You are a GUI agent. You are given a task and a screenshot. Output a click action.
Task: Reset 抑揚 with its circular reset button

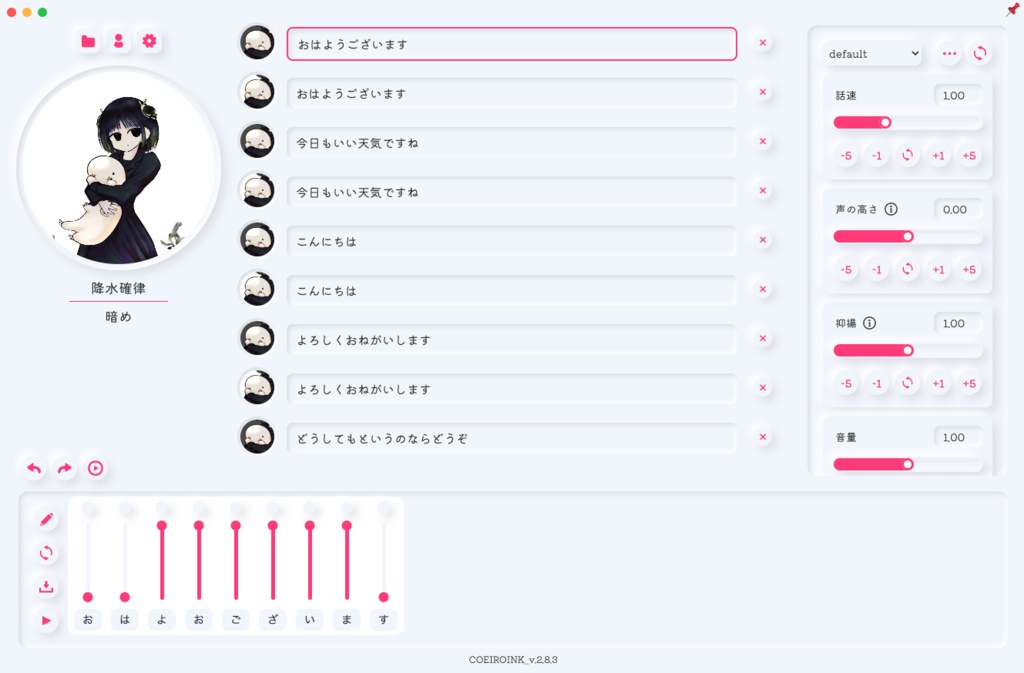click(x=907, y=383)
